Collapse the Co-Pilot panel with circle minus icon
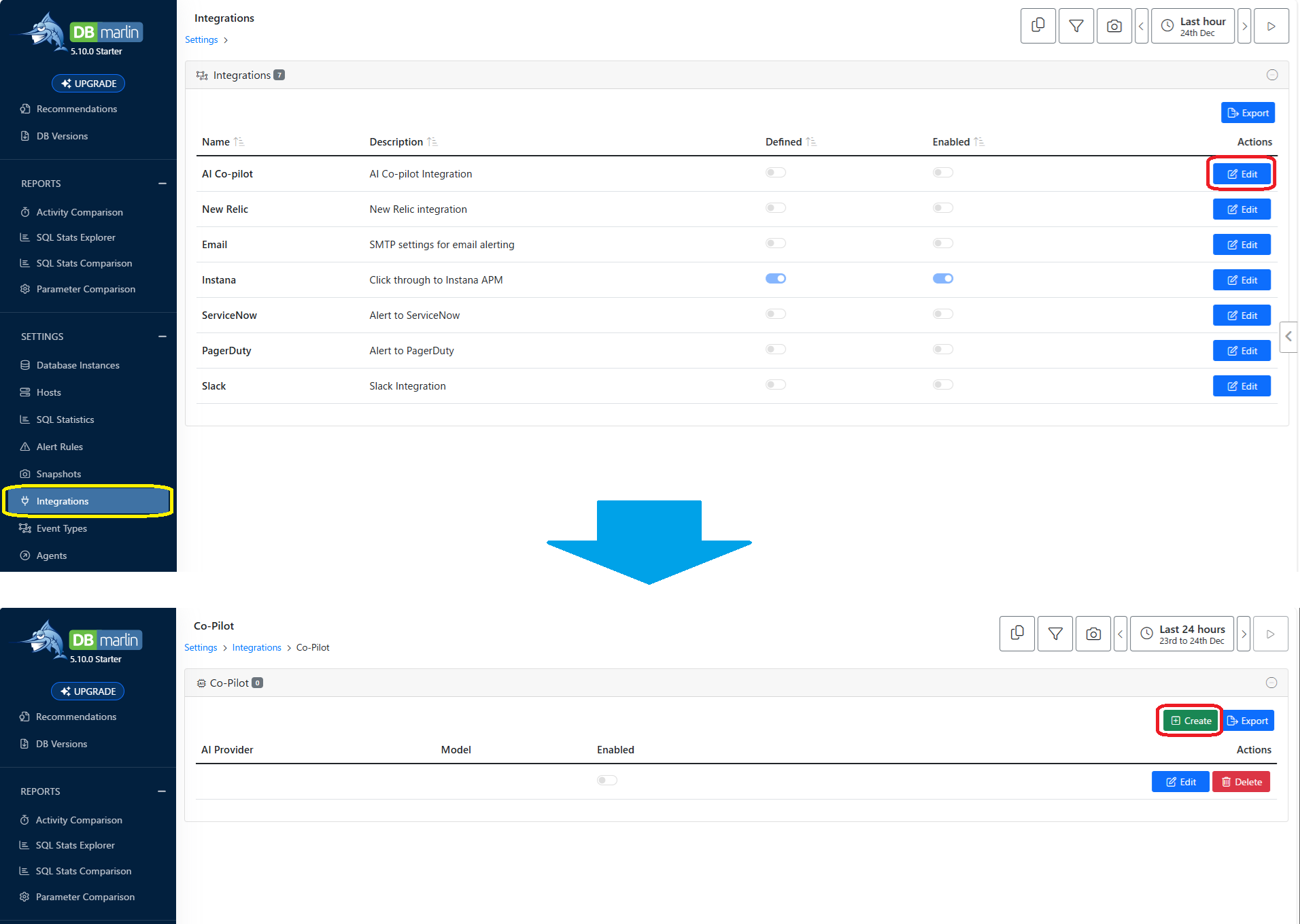 coord(1271,683)
